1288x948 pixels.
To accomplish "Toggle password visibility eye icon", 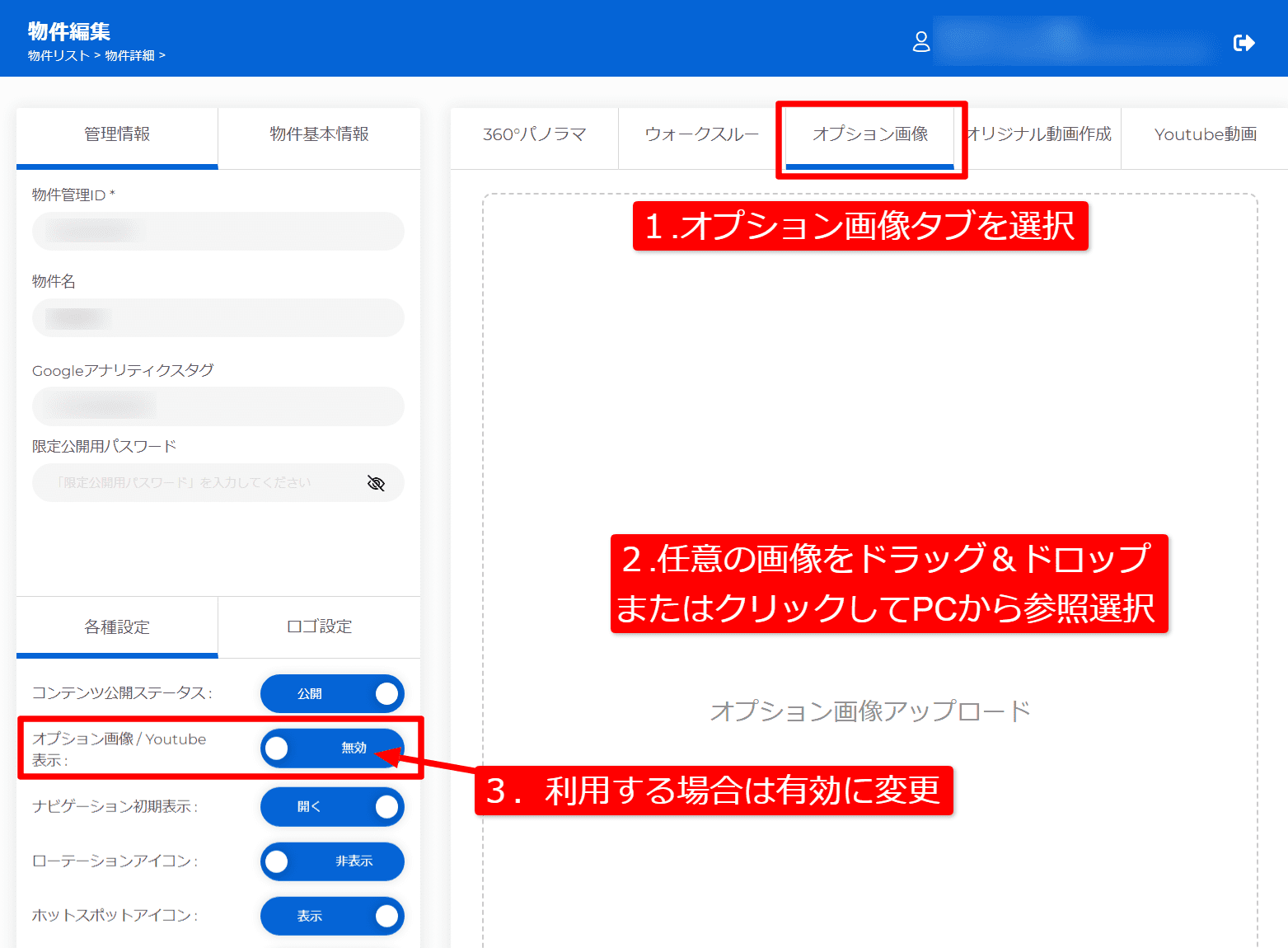I will (x=376, y=483).
